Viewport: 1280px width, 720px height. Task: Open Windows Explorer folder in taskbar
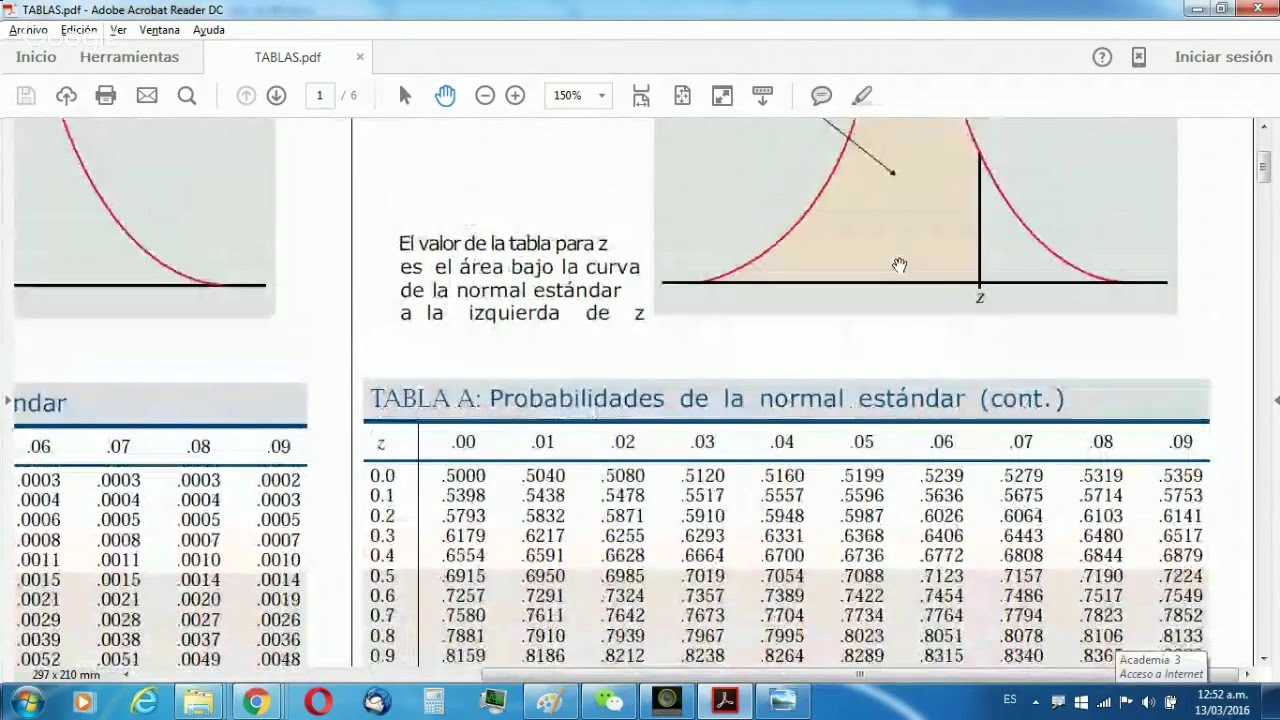tap(198, 702)
